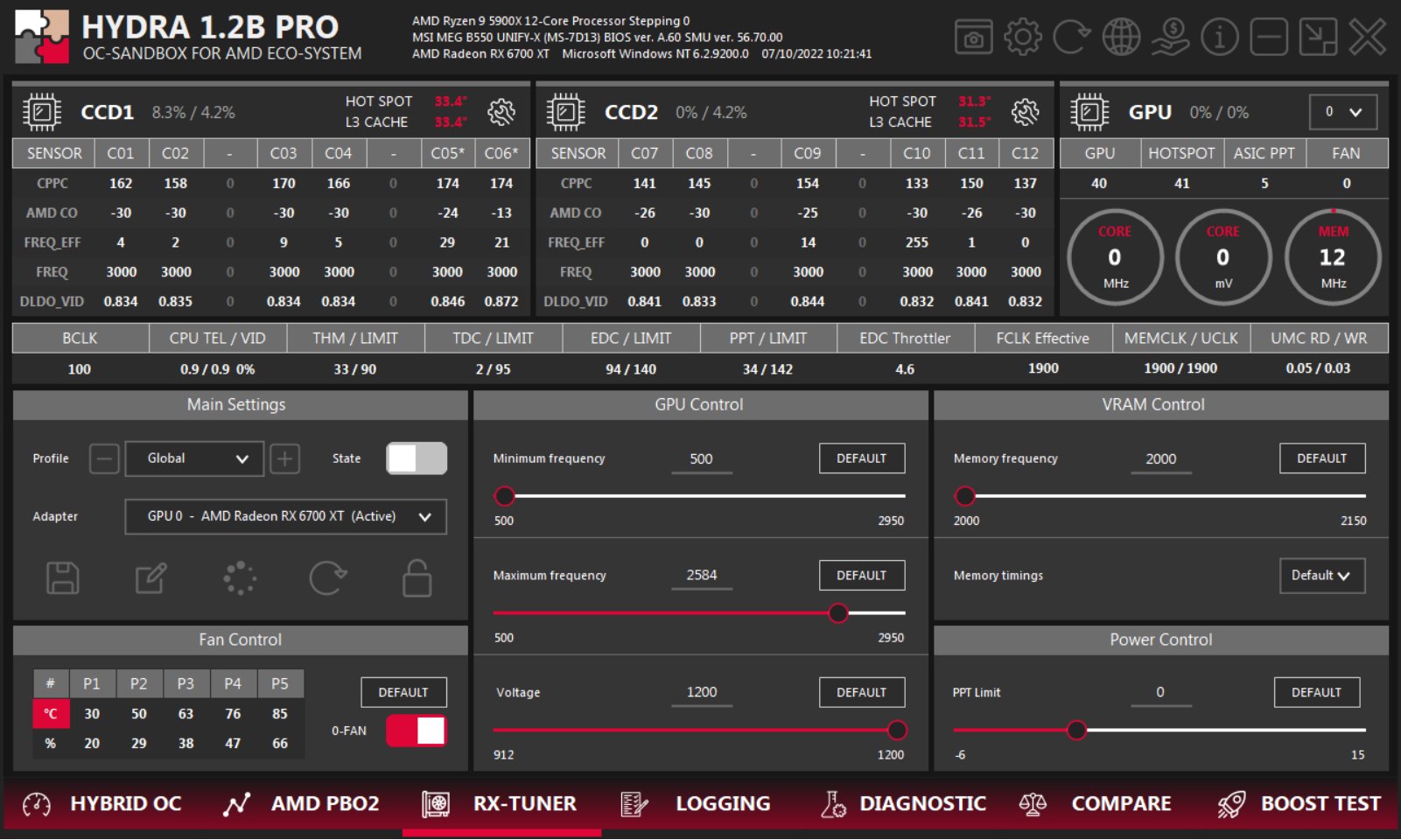Open the info icon in header
This screenshot has height=840, width=1401.
(x=1219, y=38)
